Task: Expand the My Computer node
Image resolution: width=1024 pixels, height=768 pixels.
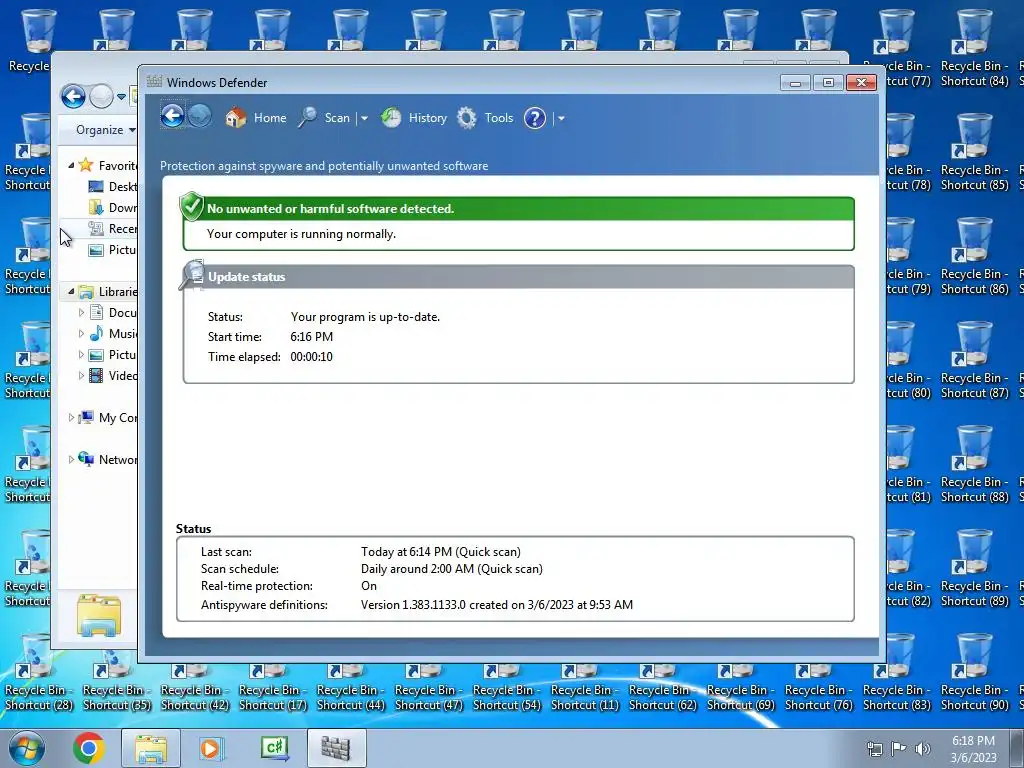Action: (71, 417)
